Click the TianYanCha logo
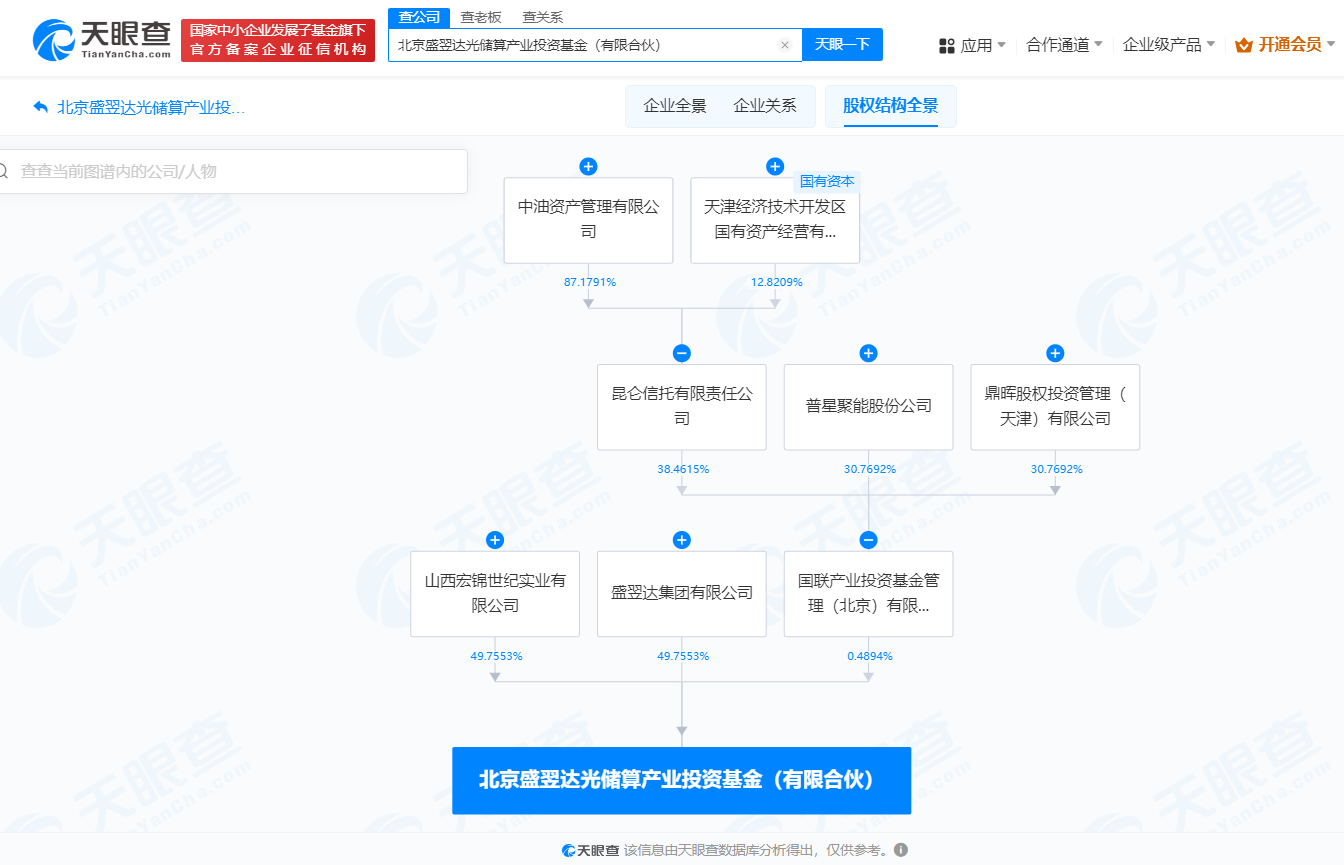 (x=103, y=40)
